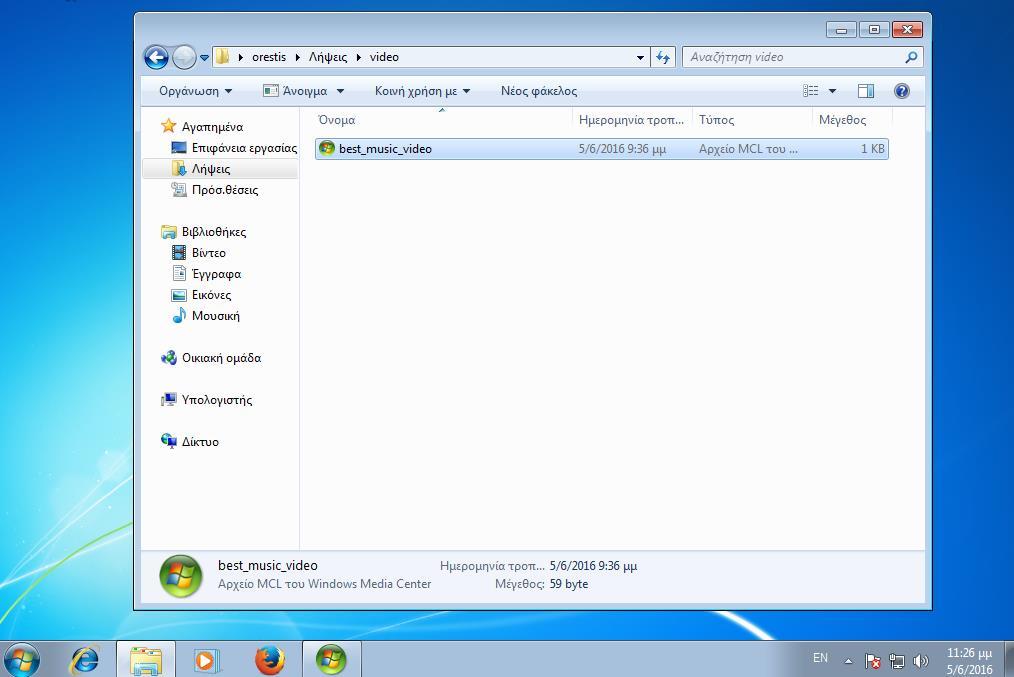
Task: Sort by Ημερομηνία τροπ... column header
Action: click(632, 120)
